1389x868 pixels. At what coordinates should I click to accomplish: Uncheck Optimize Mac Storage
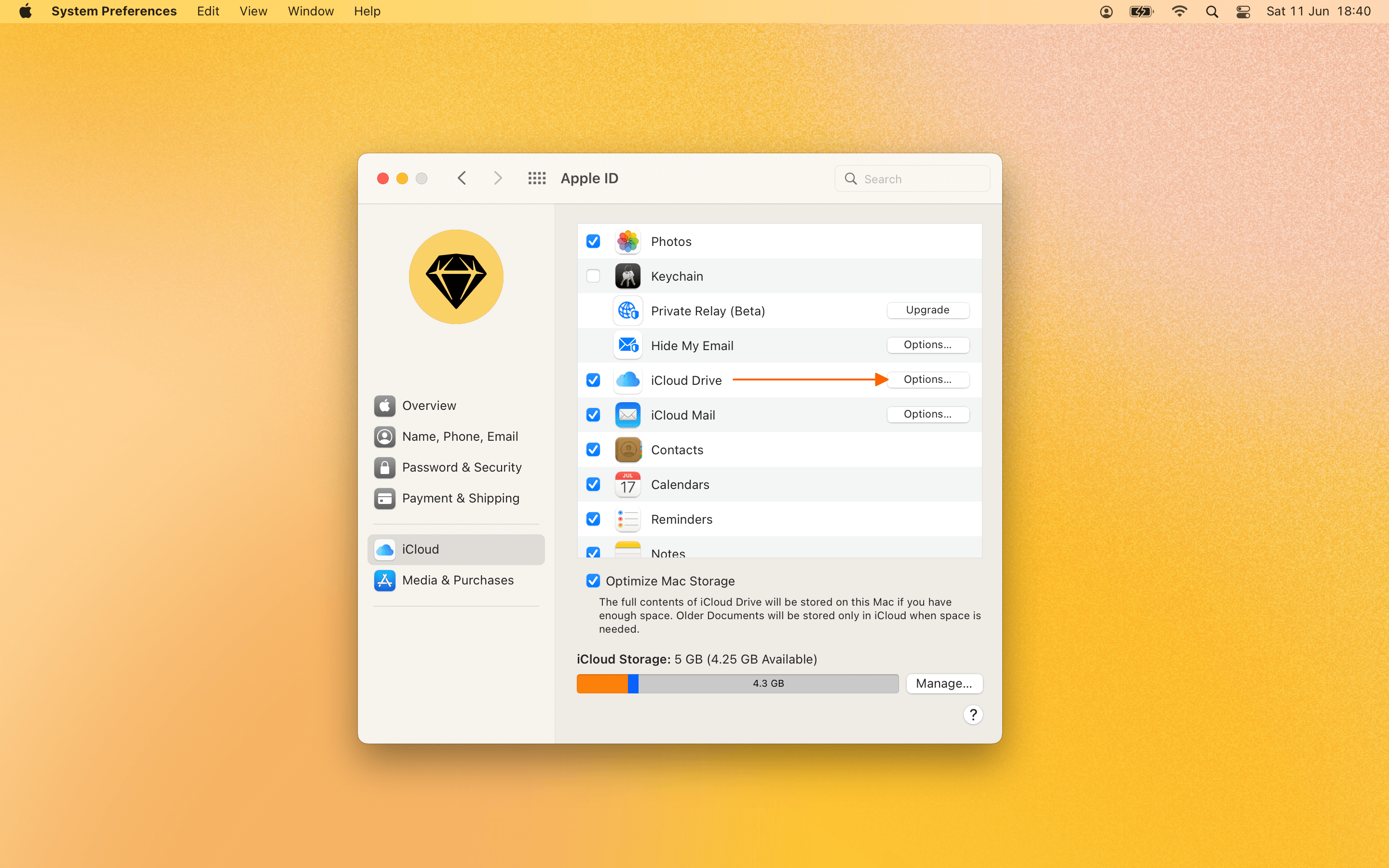click(x=593, y=581)
